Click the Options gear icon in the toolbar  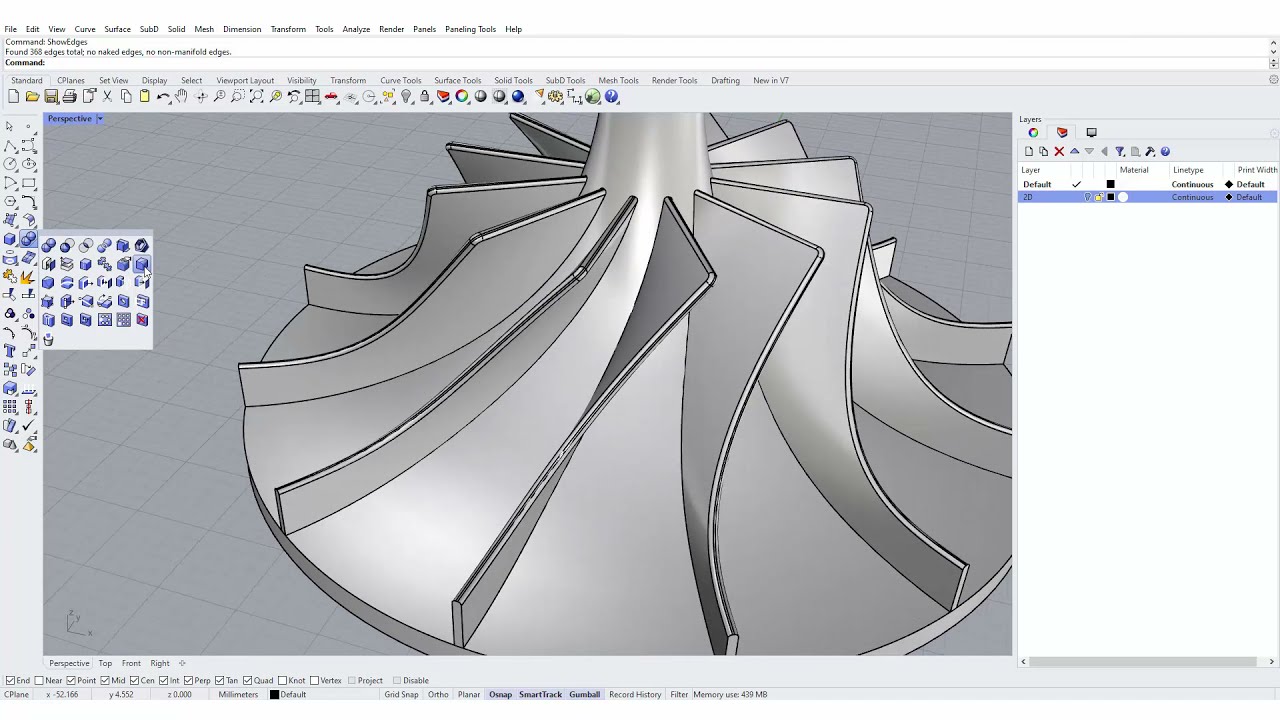coord(555,97)
